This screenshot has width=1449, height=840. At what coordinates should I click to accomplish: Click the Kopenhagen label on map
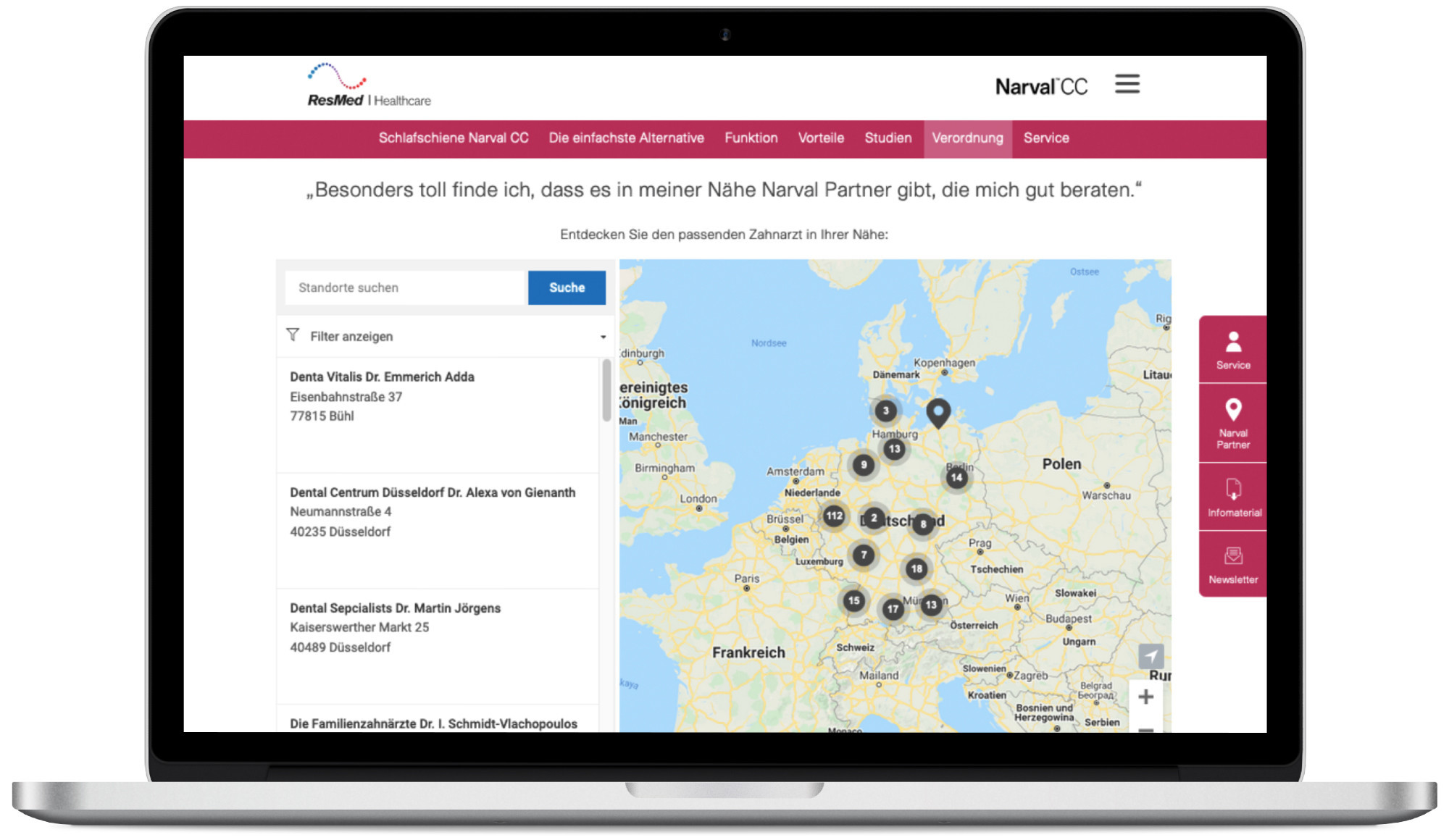944,363
